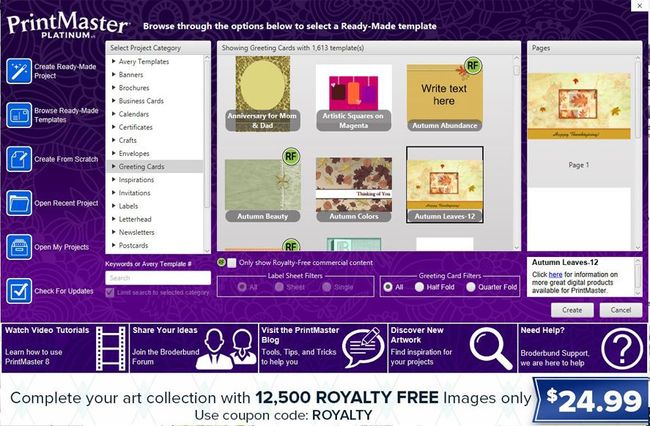Expand the Calendars category arrow
The width and height of the screenshot is (650, 426).
114,114
